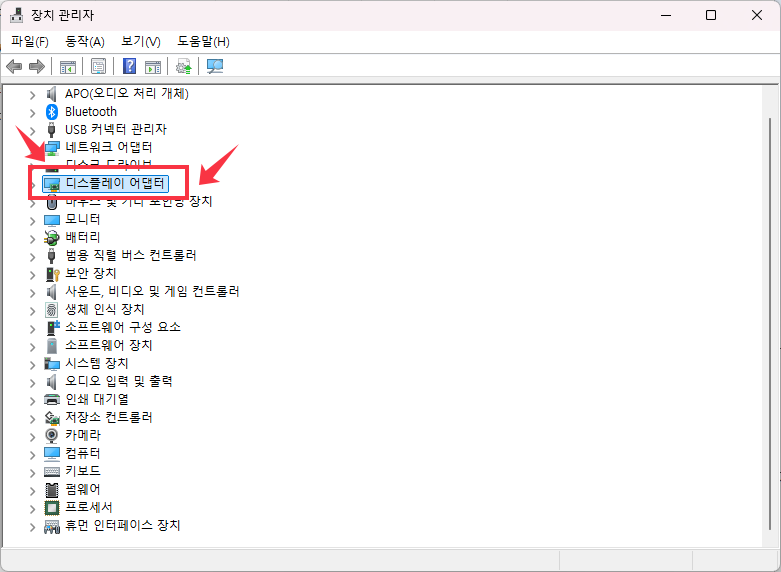Click the blue Bluetooth logo icon
Image resolution: width=781 pixels, height=572 pixels.
click(x=52, y=112)
